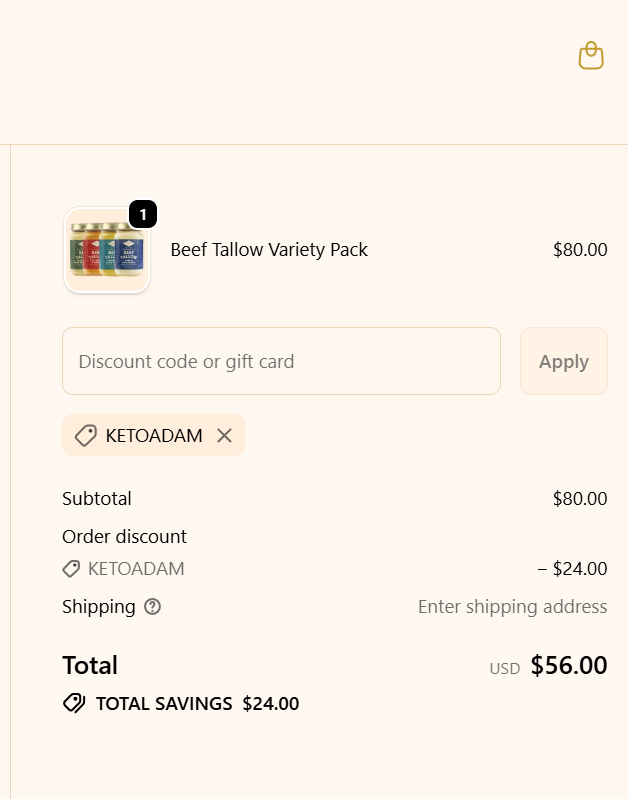Click the tag icon under Order discount
Viewport: 628px width, 799px height.
click(71, 569)
